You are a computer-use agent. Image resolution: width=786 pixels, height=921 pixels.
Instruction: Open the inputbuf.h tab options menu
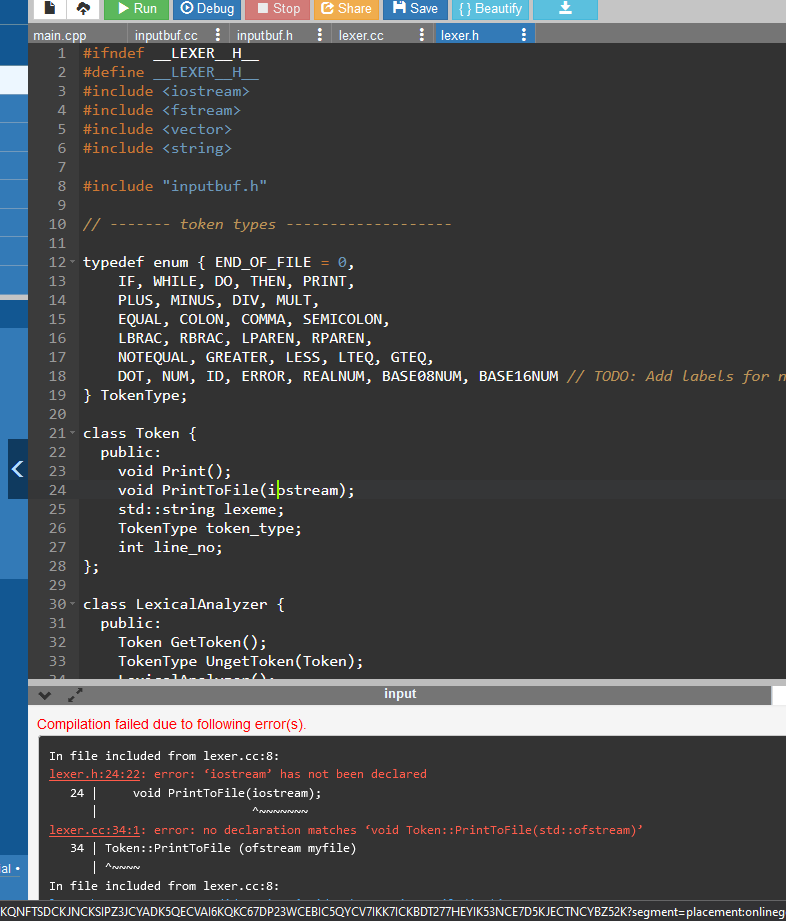(320, 35)
